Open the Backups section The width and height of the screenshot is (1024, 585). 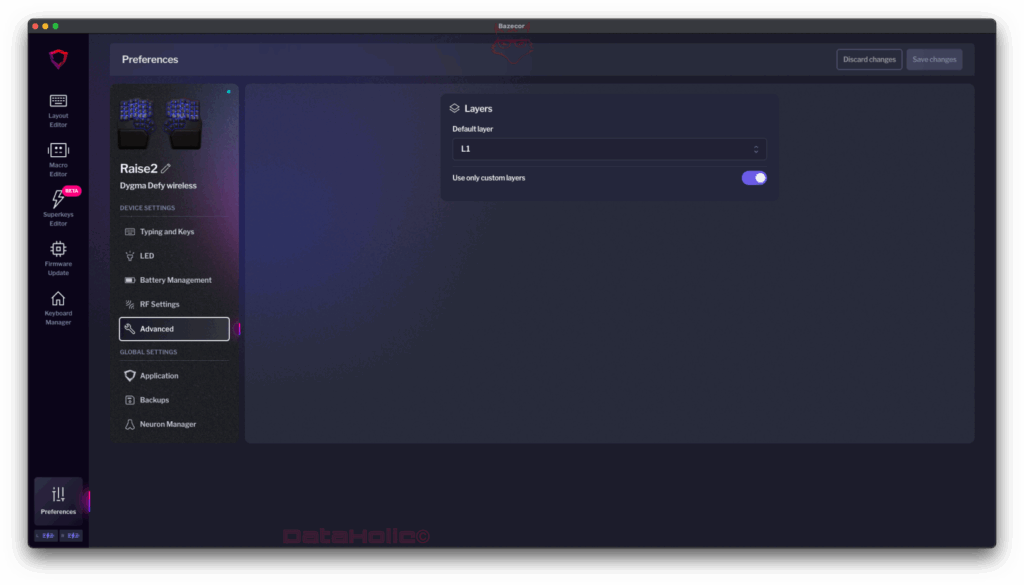point(154,400)
